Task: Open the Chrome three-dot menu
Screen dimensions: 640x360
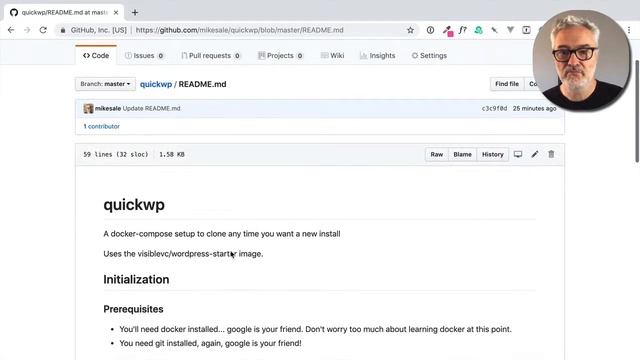Action: pos(629,30)
